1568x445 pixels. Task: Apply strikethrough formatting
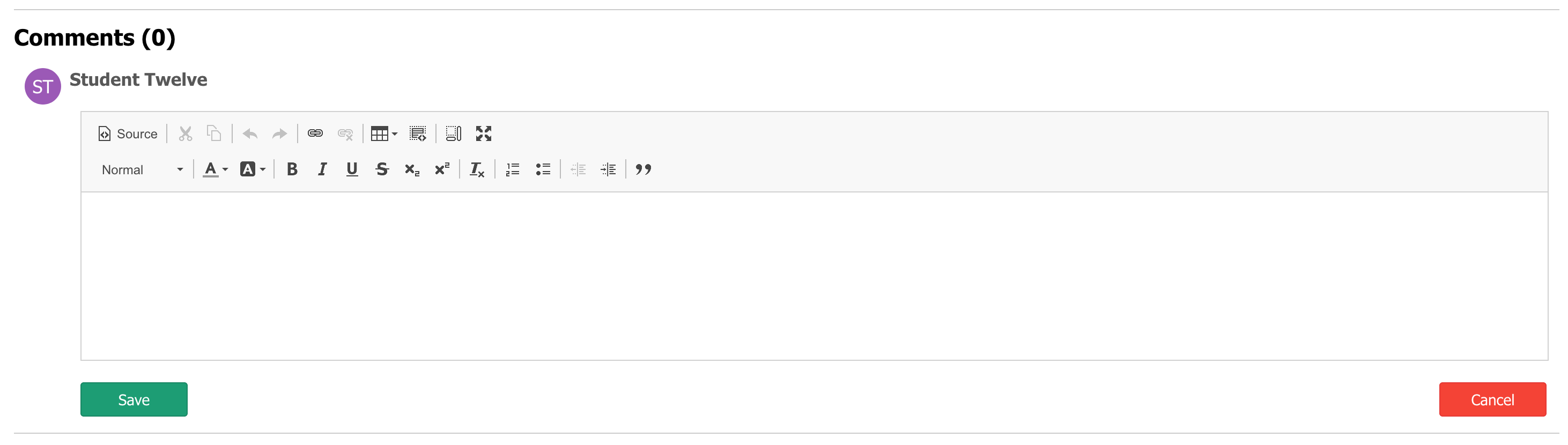(x=382, y=169)
